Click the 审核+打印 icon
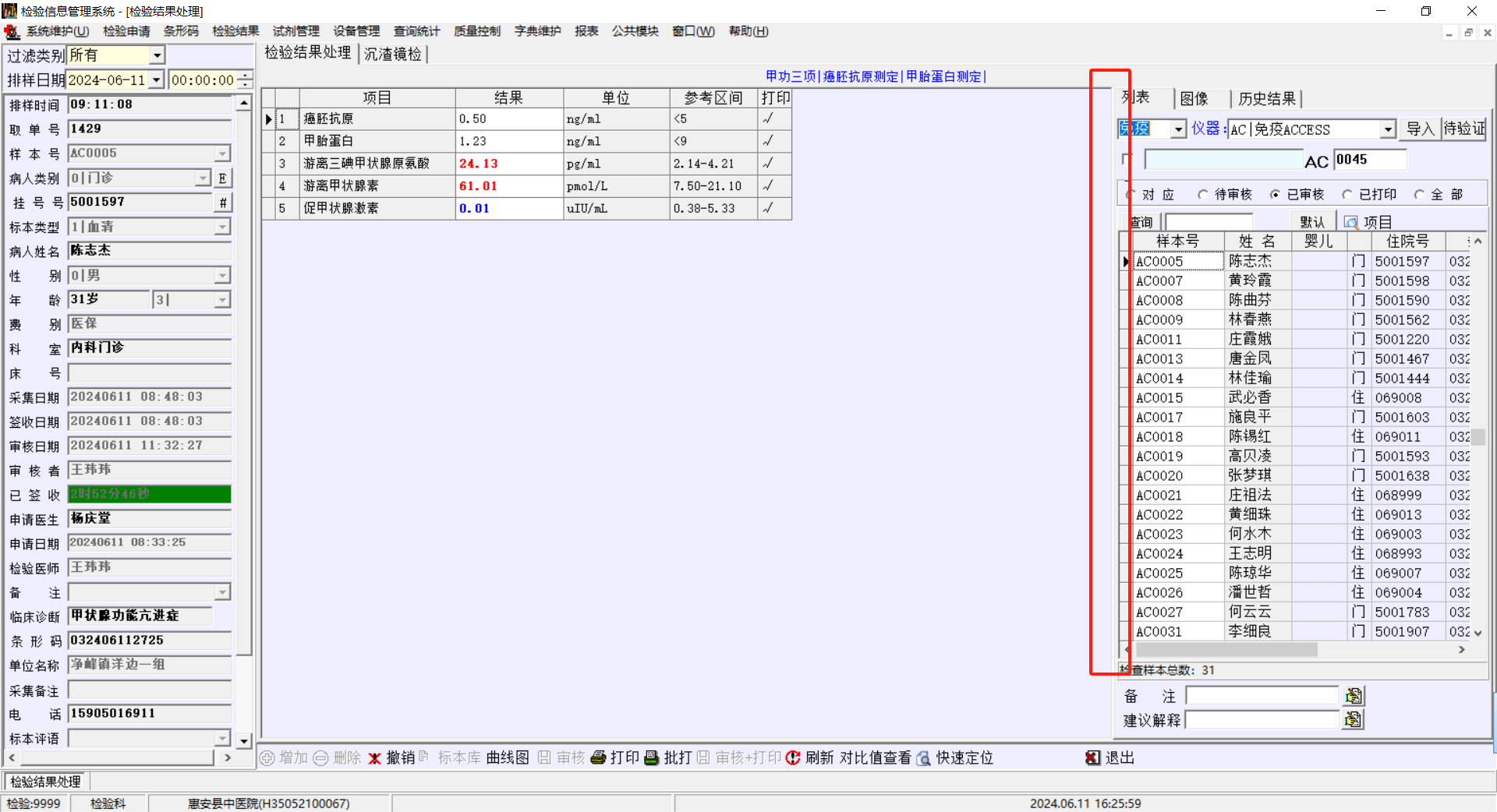This screenshot has width=1497, height=812. tap(703, 757)
